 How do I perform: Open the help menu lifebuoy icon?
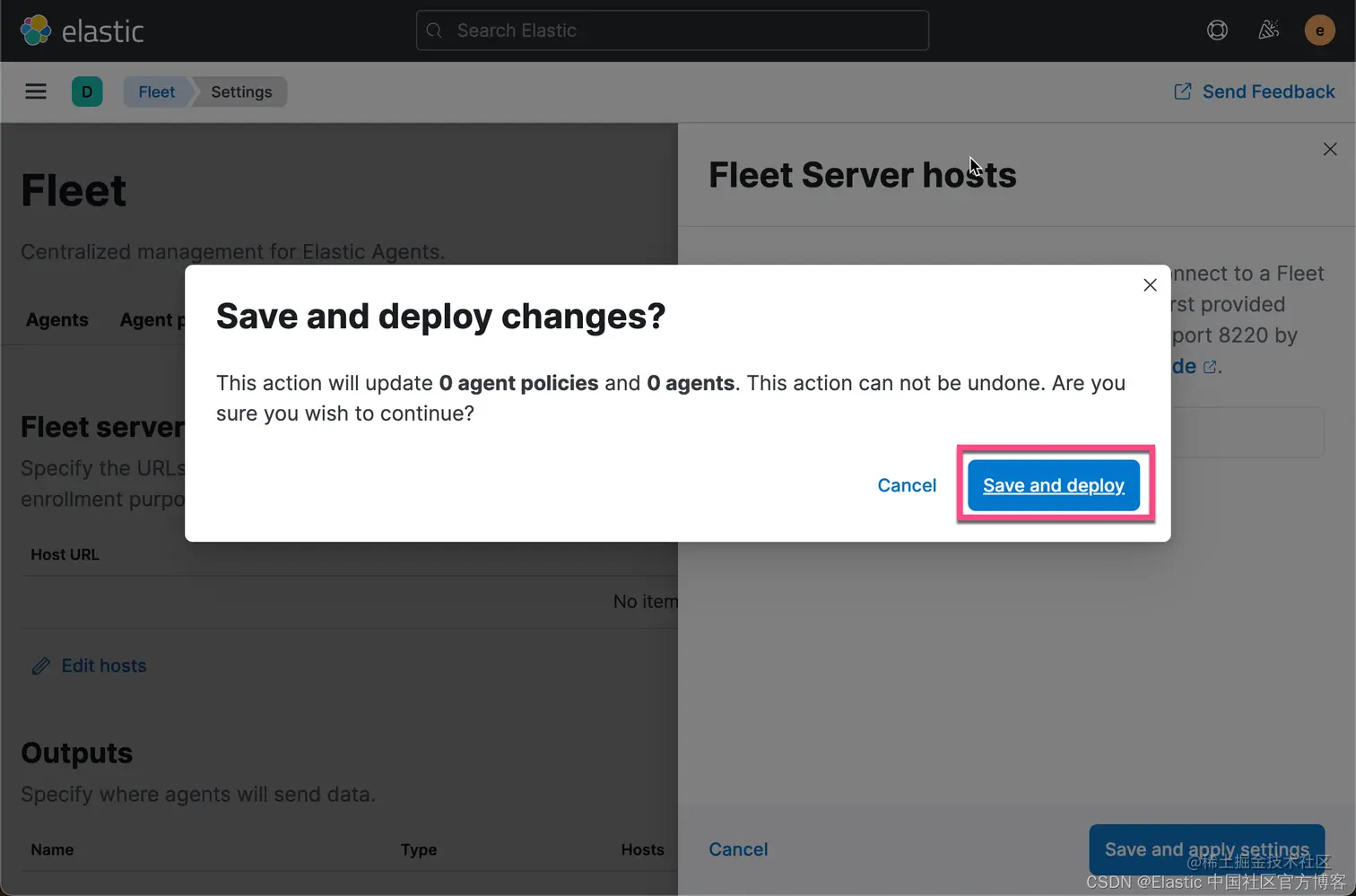pos(1217,30)
